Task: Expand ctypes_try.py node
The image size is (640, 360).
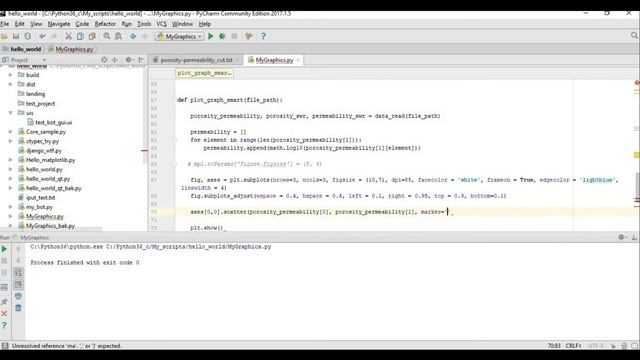Action: [11, 141]
